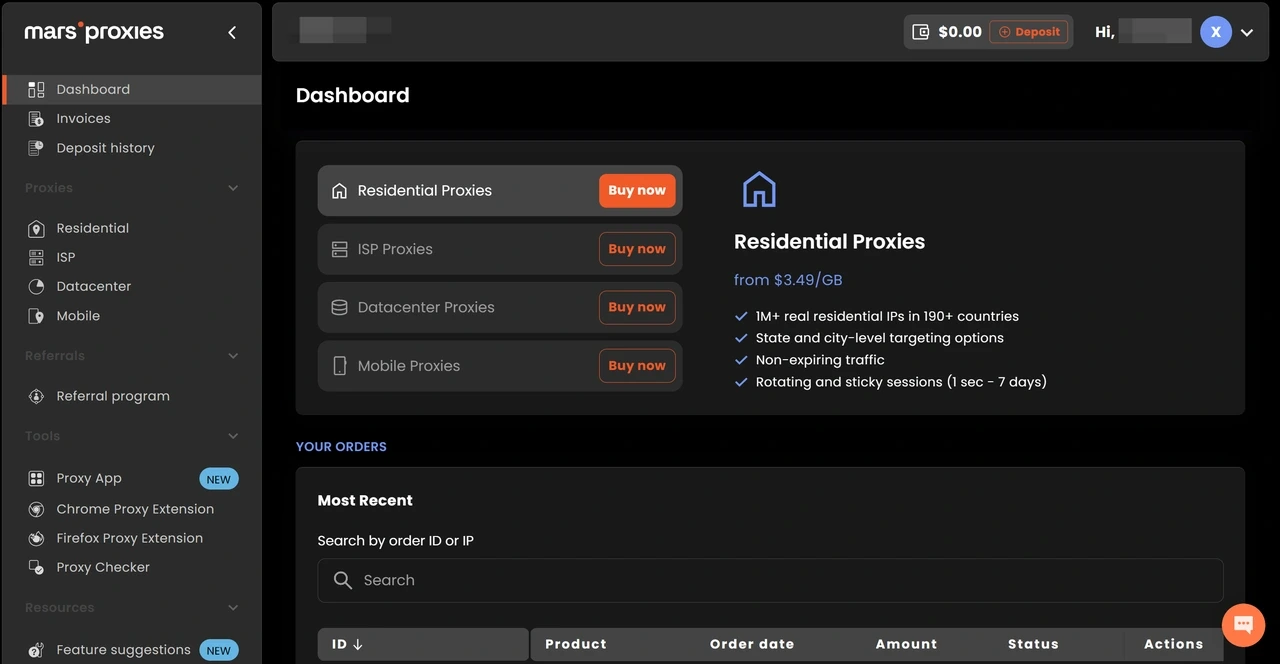This screenshot has height=664, width=1280.
Task: Open the live chat bubble
Action: pyautogui.click(x=1243, y=625)
